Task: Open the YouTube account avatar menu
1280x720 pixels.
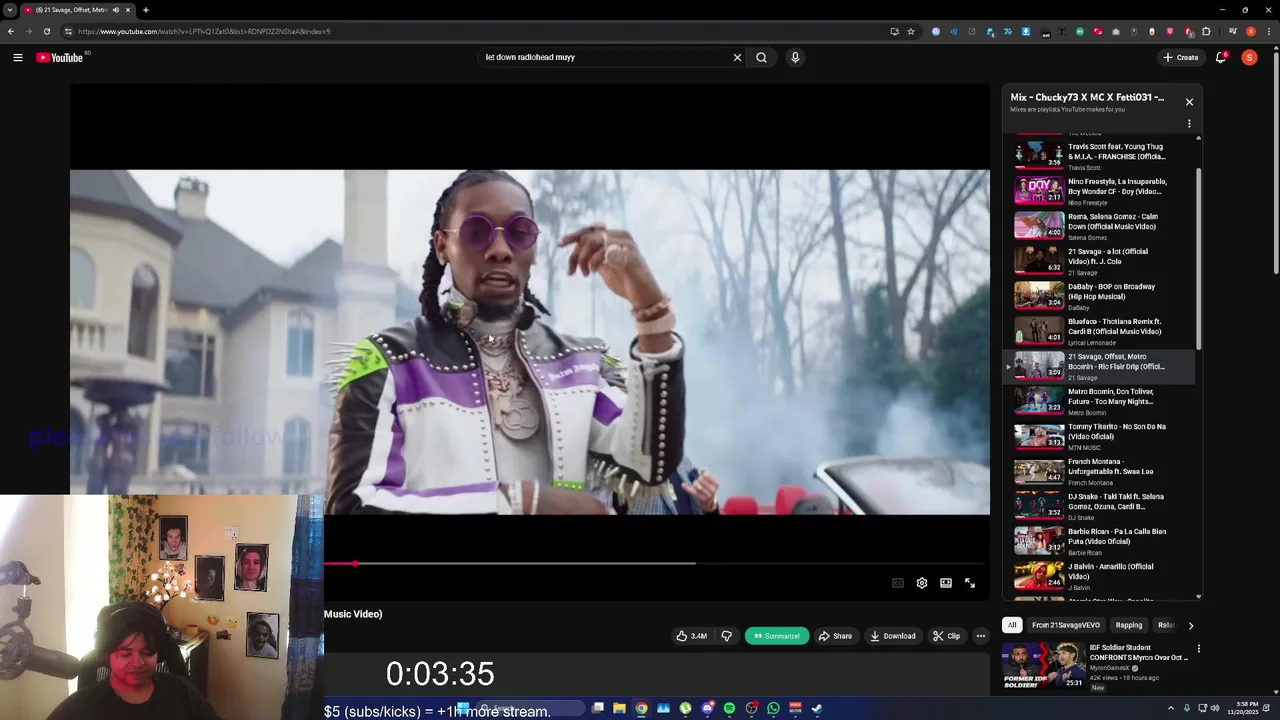Action: click(1249, 57)
